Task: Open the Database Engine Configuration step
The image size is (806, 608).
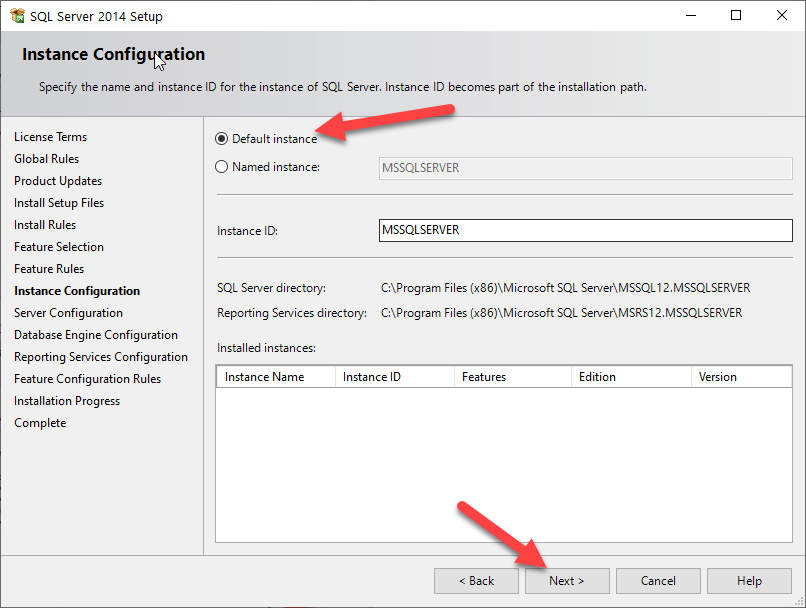Action: tap(96, 335)
